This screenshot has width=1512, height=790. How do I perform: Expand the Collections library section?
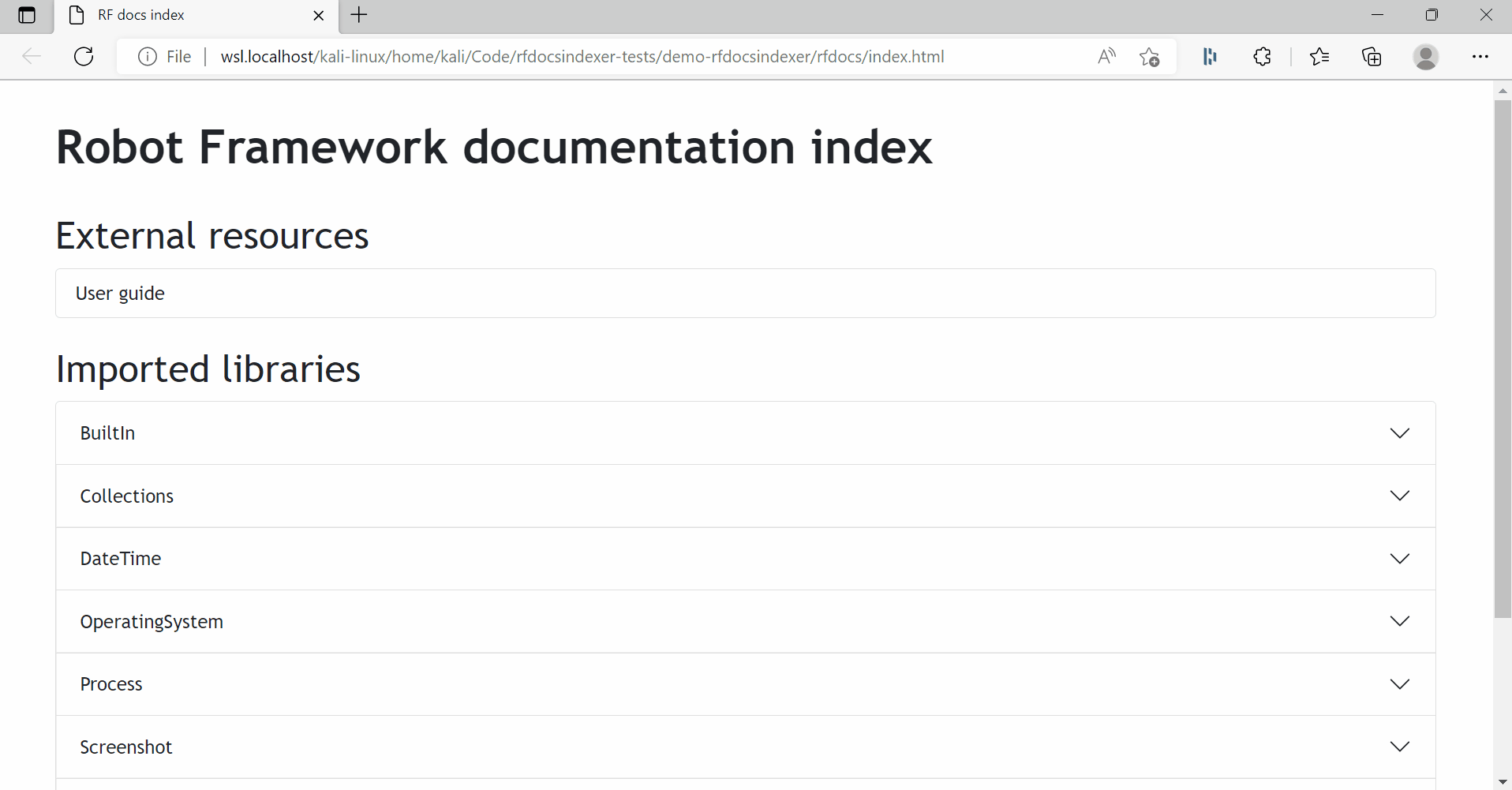coord(1401,496)
